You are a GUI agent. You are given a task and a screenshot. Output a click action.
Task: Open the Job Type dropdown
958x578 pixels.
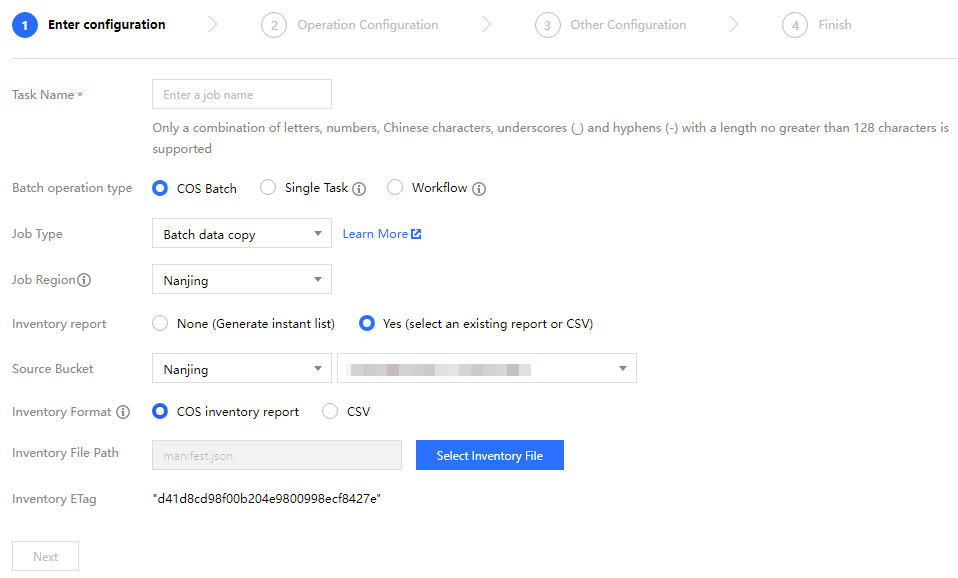tap(241, 234)
